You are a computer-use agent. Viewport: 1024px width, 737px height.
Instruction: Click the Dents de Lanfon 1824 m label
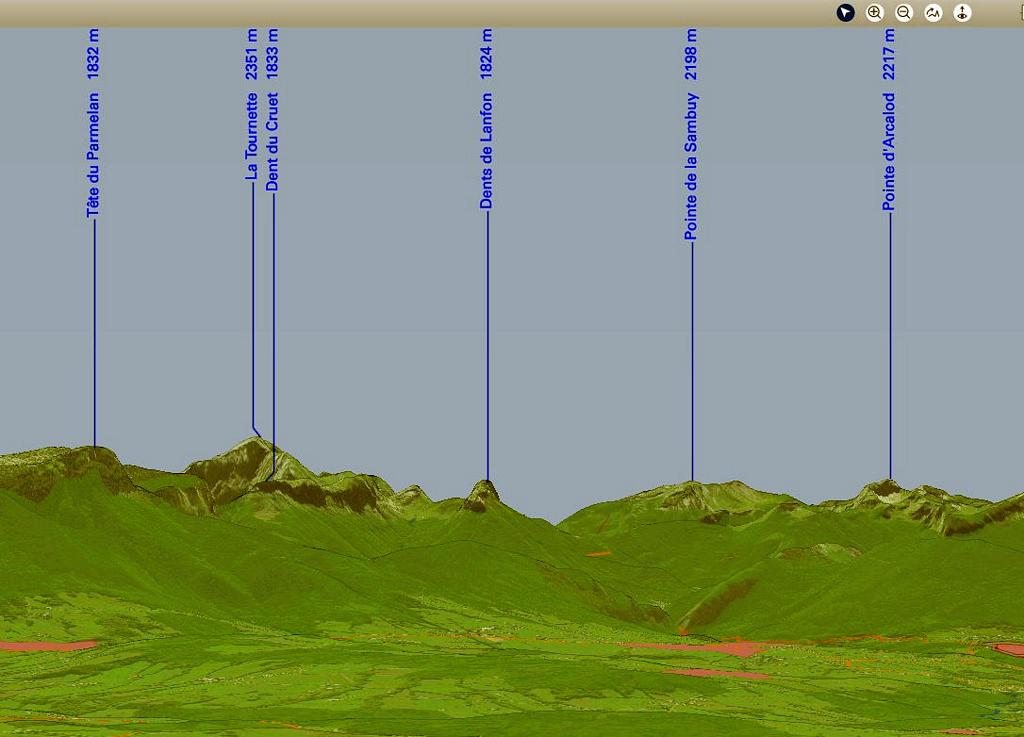click(x=487, y=119)
